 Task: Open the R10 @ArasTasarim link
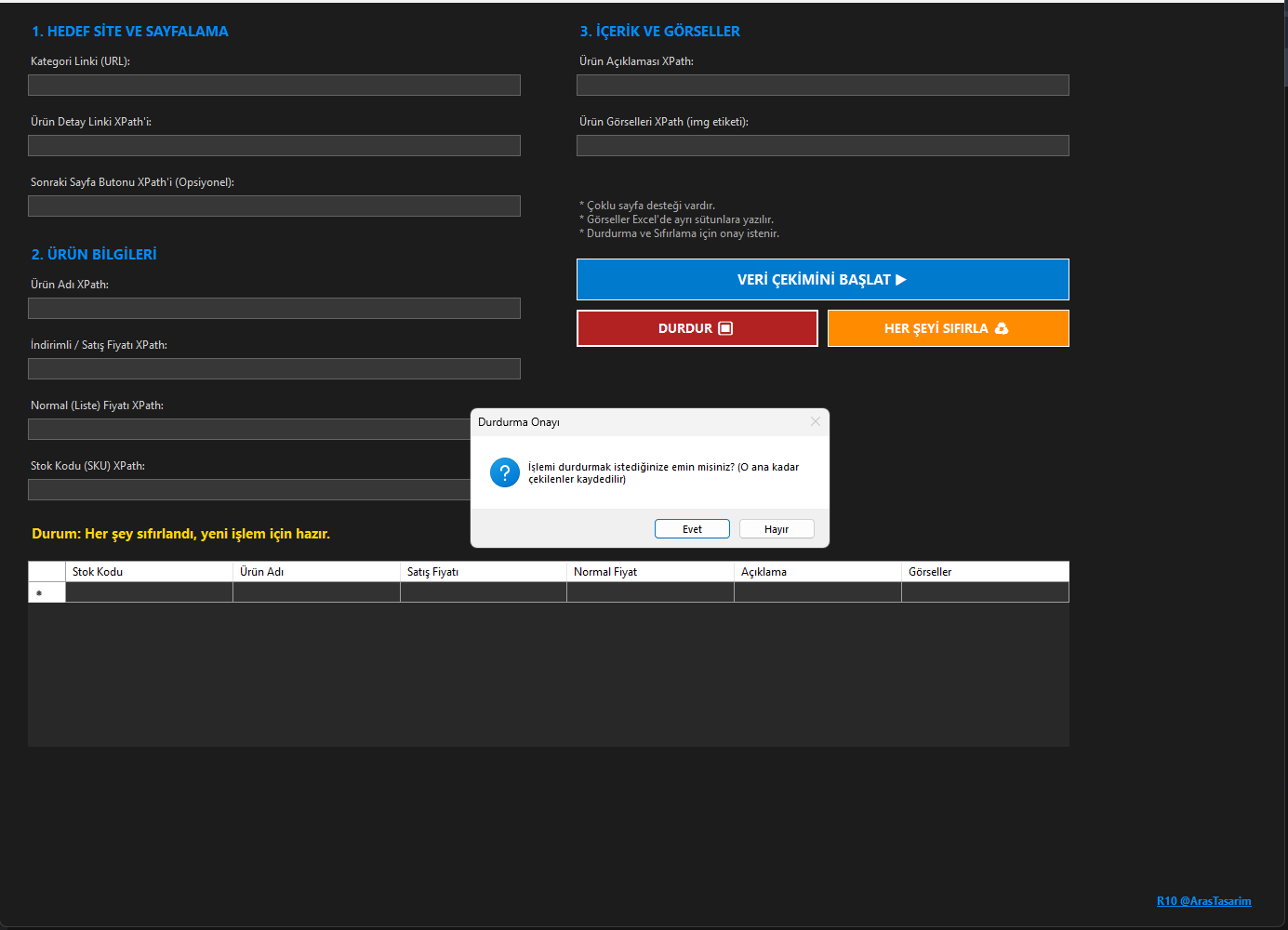pyautogui.click(x=1203, y=901)
